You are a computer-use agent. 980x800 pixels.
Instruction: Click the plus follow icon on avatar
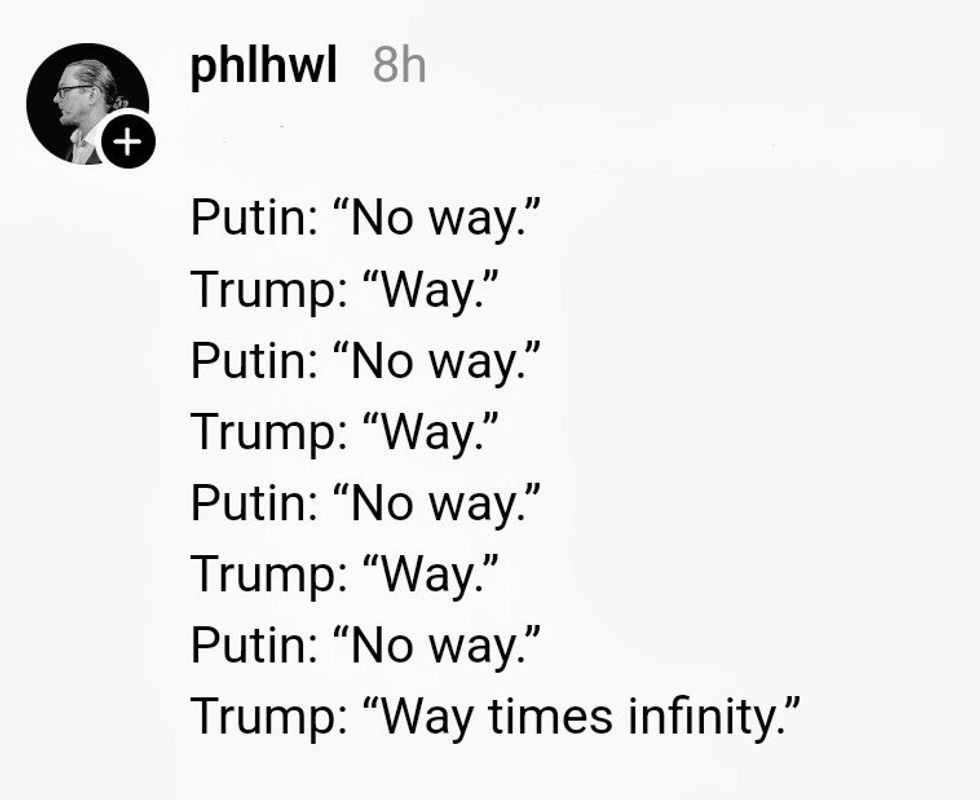click(126, 143)
